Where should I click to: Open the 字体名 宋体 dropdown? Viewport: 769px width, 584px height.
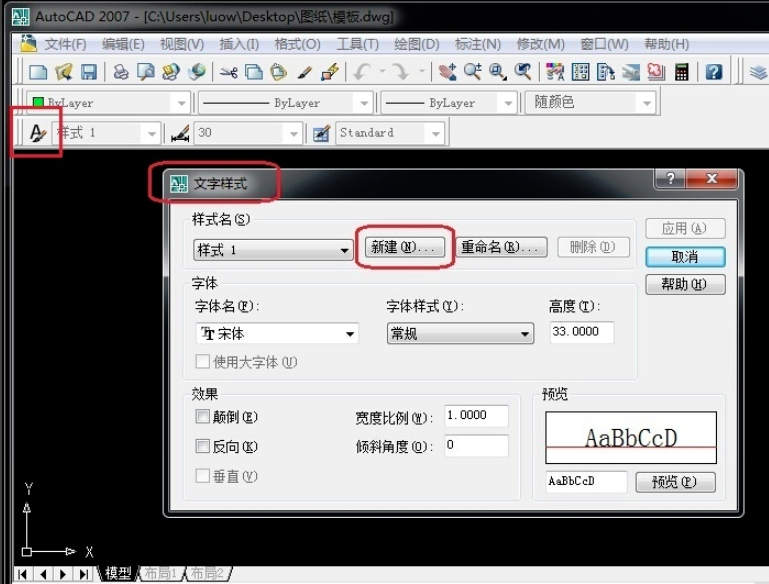(277, 334)
